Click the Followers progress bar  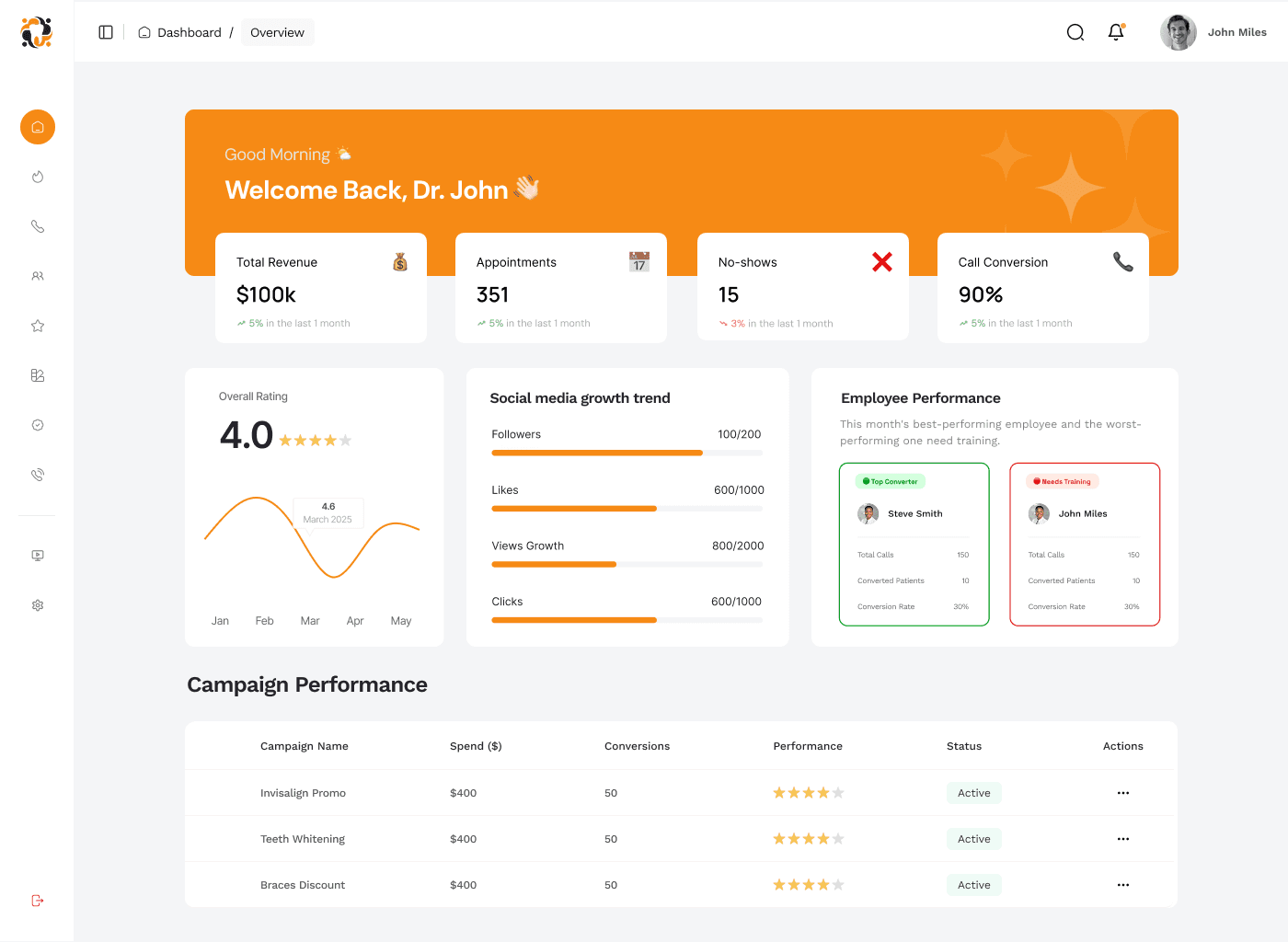627,453
